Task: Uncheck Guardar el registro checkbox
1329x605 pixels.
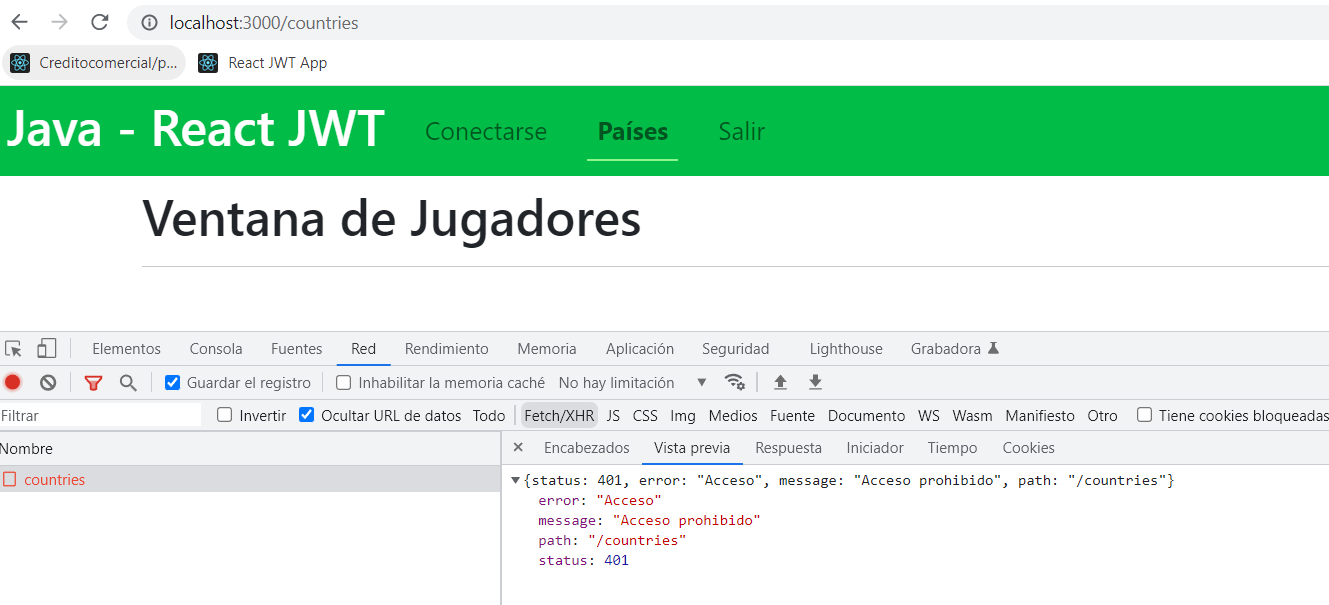Action: 173,383
